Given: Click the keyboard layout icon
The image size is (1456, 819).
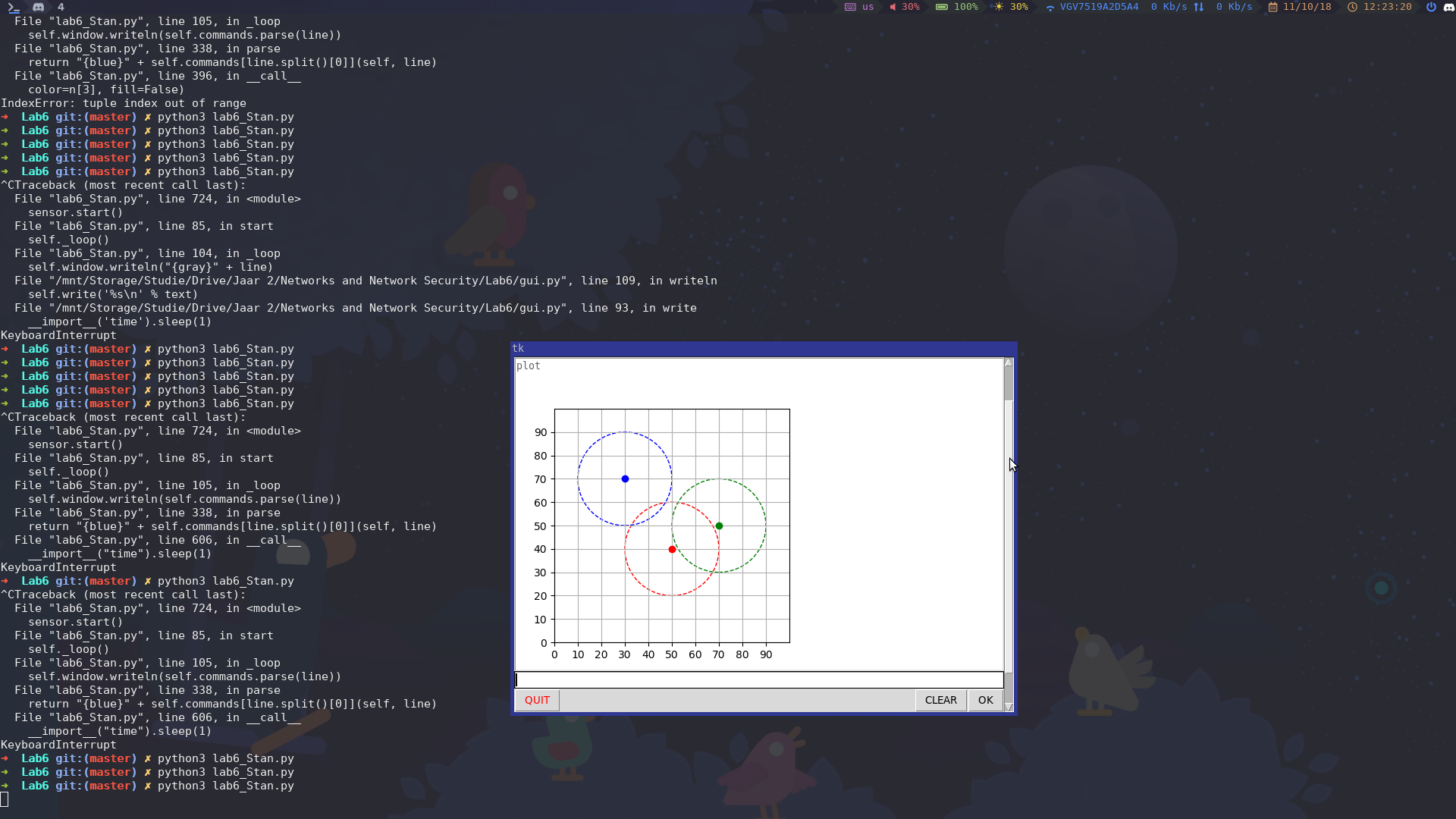Looking at the screenshot, I should point(850,7).
